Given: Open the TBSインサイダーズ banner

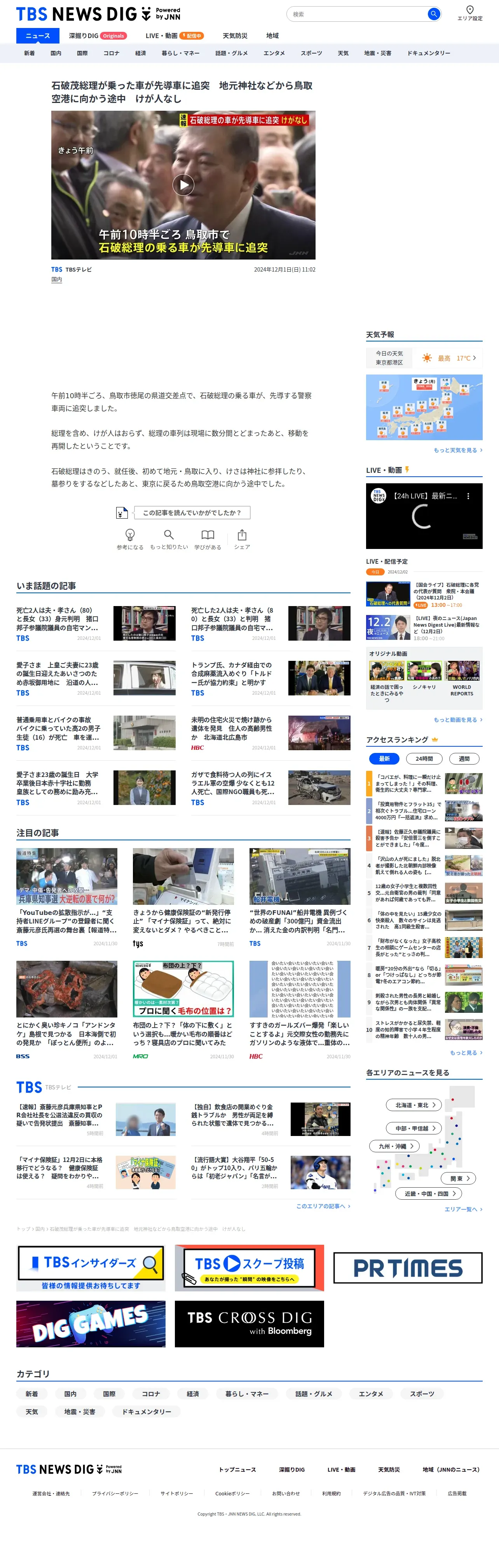Looking at the screenshot, I should coord(91,1268).
